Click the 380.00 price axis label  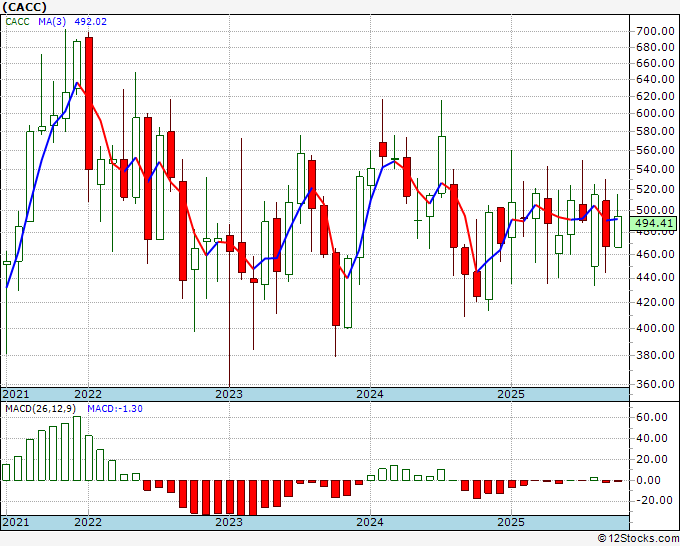pos(655,355)
